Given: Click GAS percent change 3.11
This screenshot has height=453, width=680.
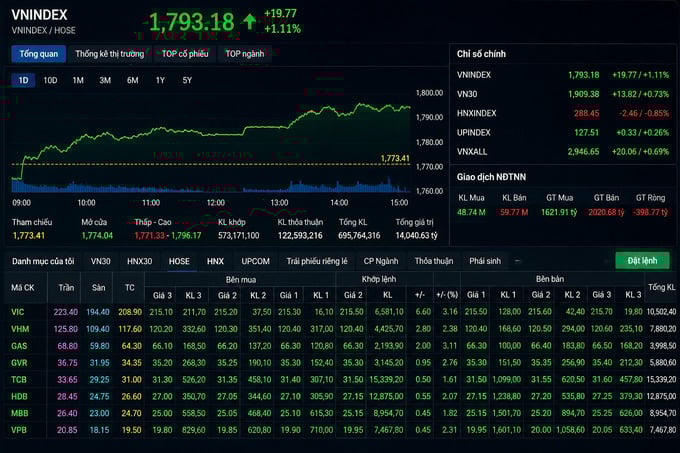Looking at the screenshot, I should (x=450, y=346).
